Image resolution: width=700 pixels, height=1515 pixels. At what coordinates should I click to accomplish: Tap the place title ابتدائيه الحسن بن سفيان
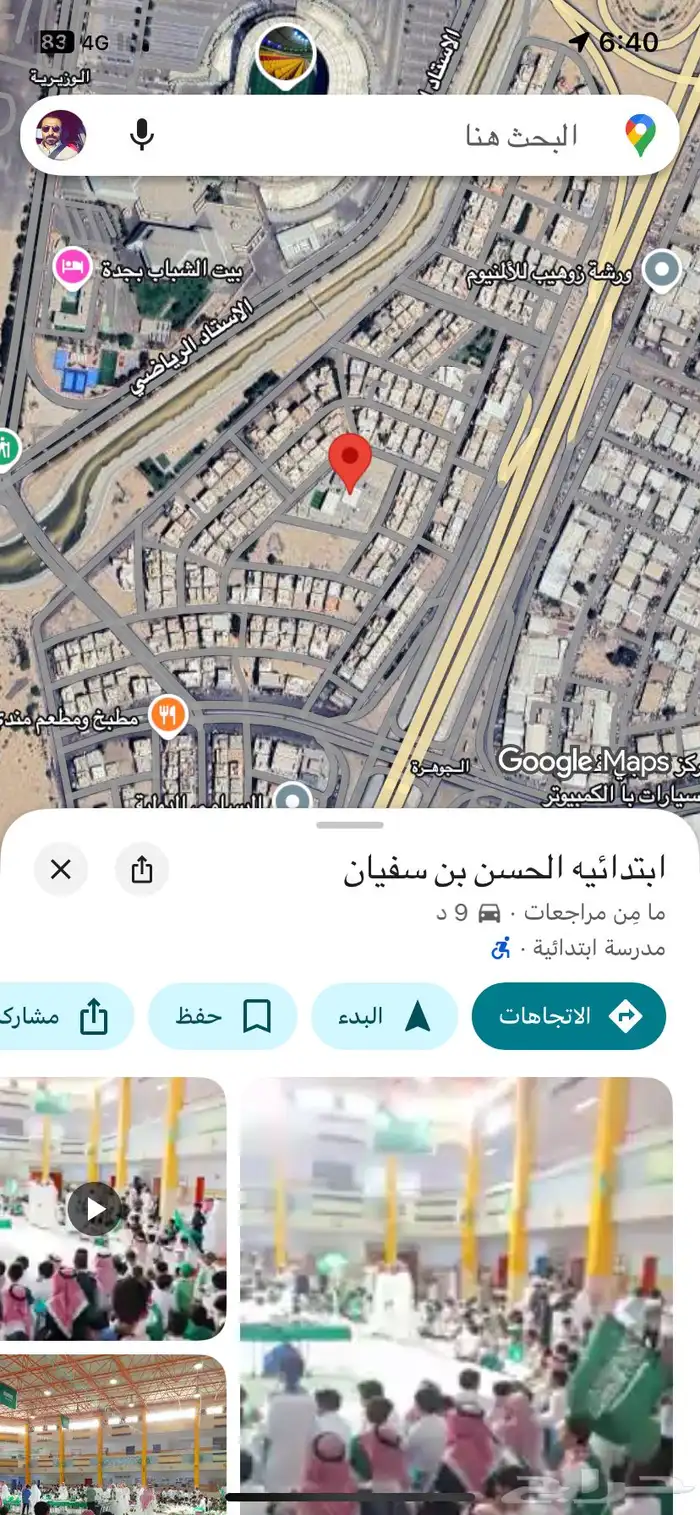pyautogui.click(x=505, y=869)
